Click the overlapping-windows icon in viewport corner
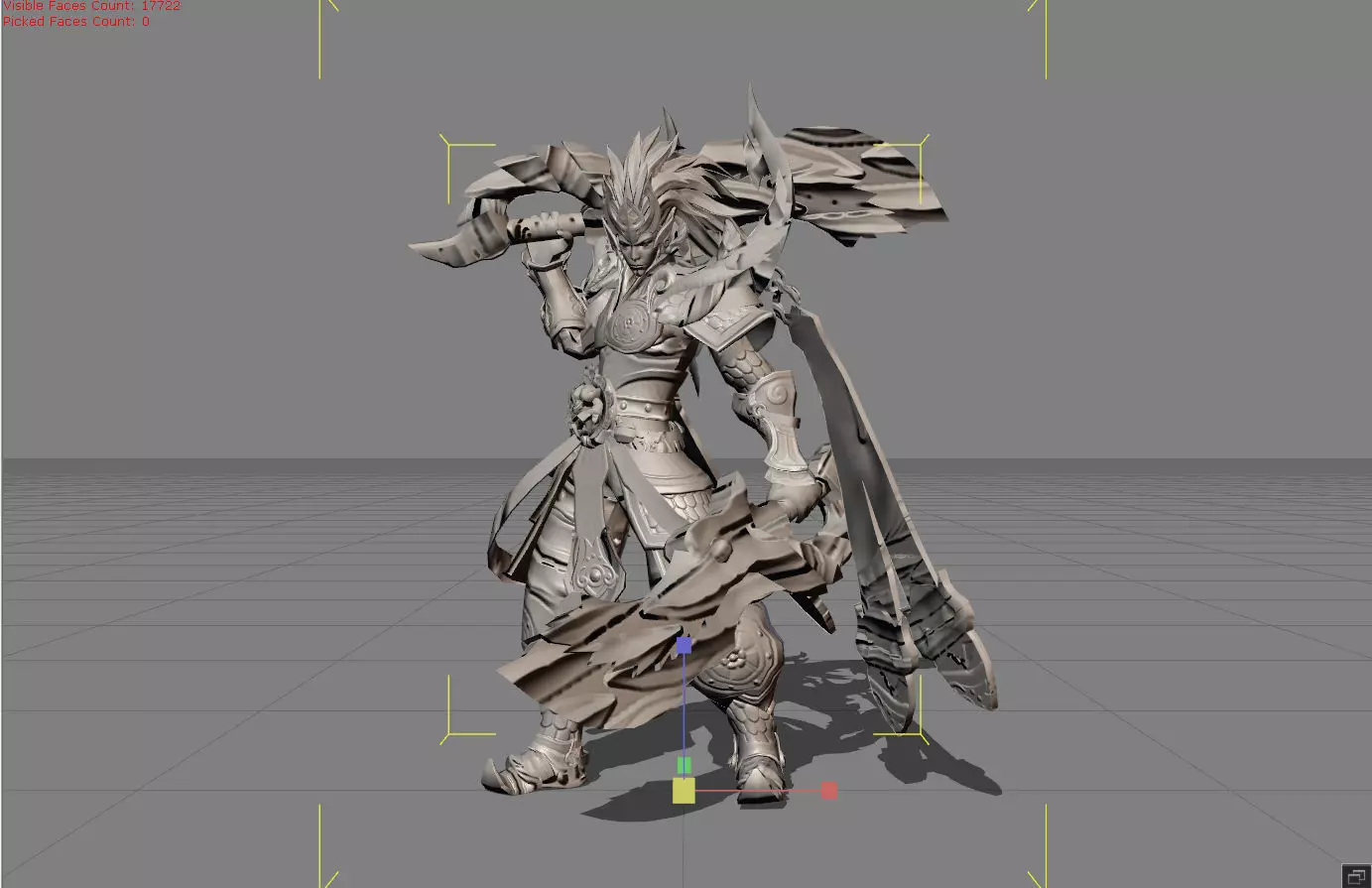 [1356, 875]
